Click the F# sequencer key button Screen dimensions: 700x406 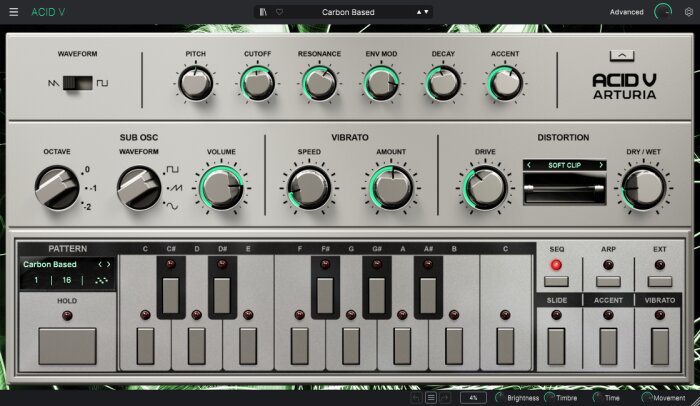point(325,295)
